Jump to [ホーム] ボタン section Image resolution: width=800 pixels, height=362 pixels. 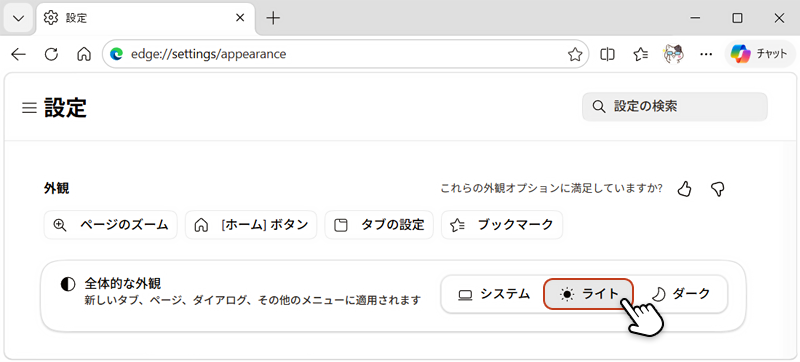(x=251, y=225)
